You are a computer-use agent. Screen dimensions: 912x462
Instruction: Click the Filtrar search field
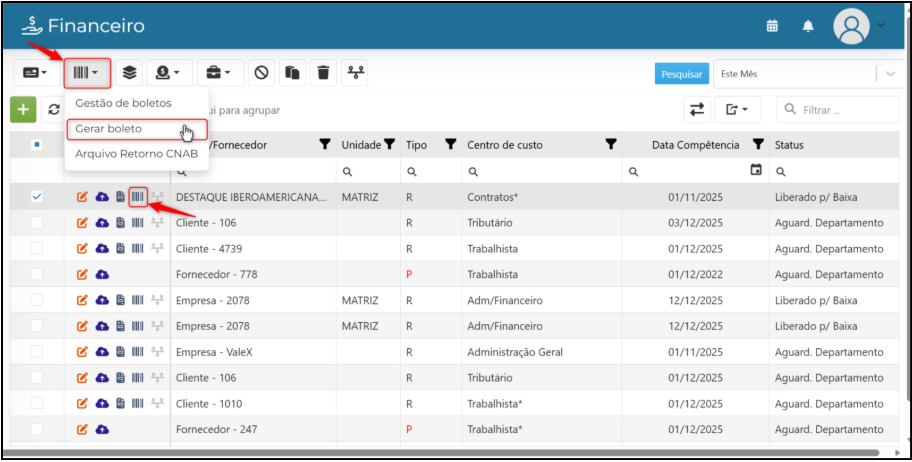(838, 109)
